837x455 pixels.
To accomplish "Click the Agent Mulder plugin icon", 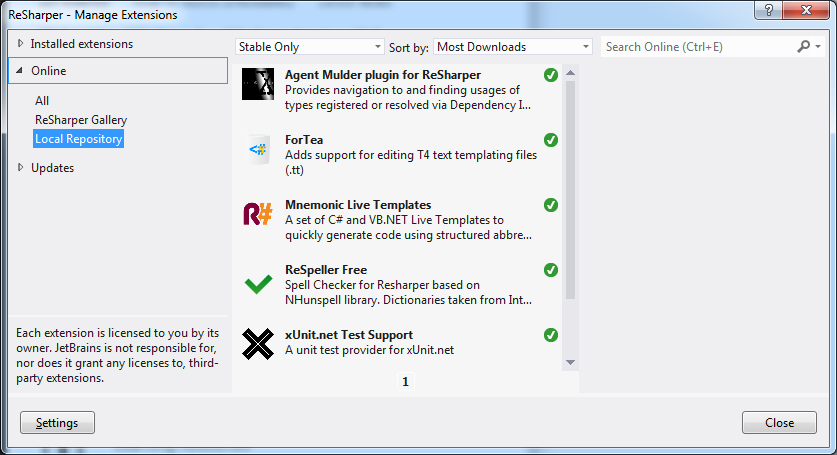I will 258,84.
